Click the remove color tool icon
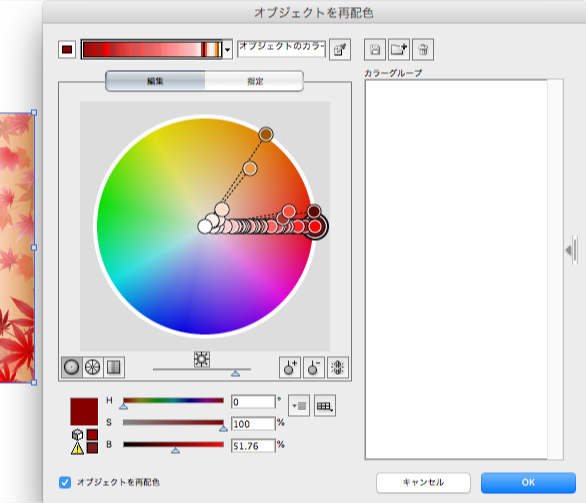The height and width of the screenshot is (503, 586). pyautogui.click(x=314, y=367)
